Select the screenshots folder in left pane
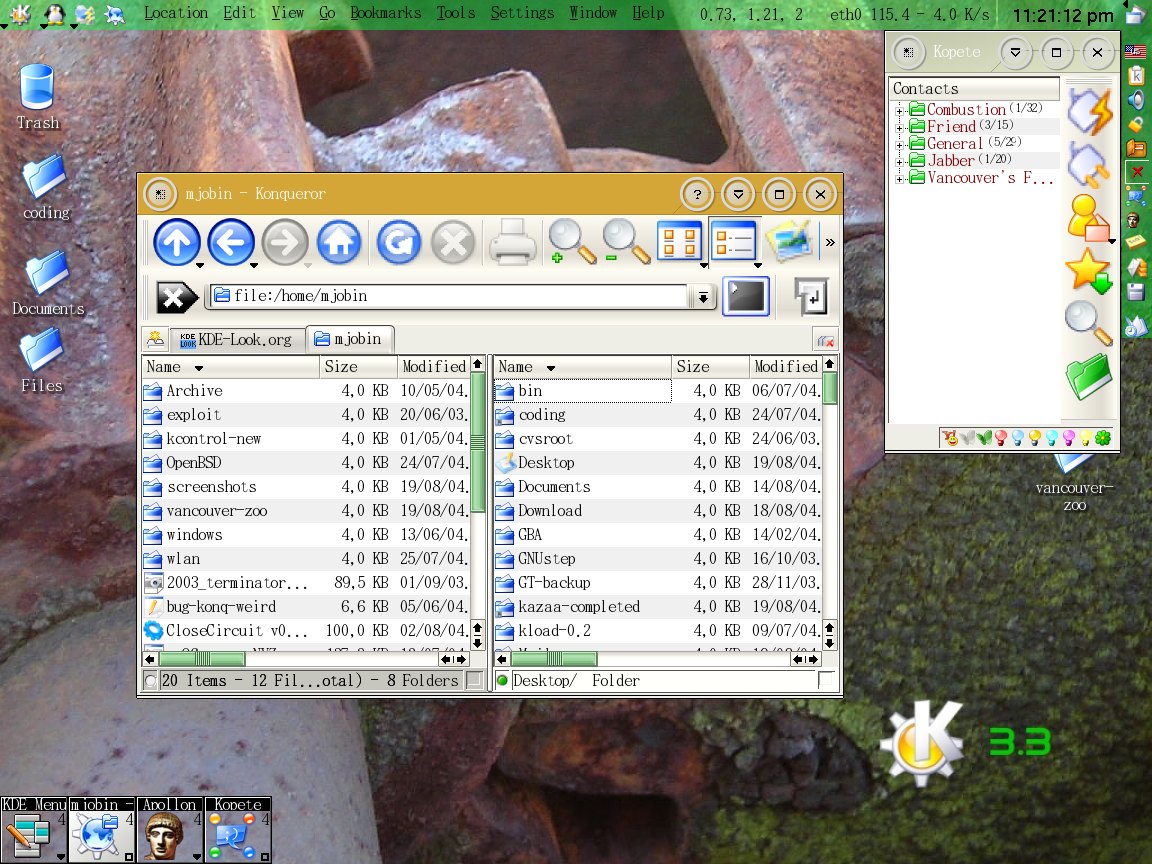The image size is (1152, 864). [212, 487]
